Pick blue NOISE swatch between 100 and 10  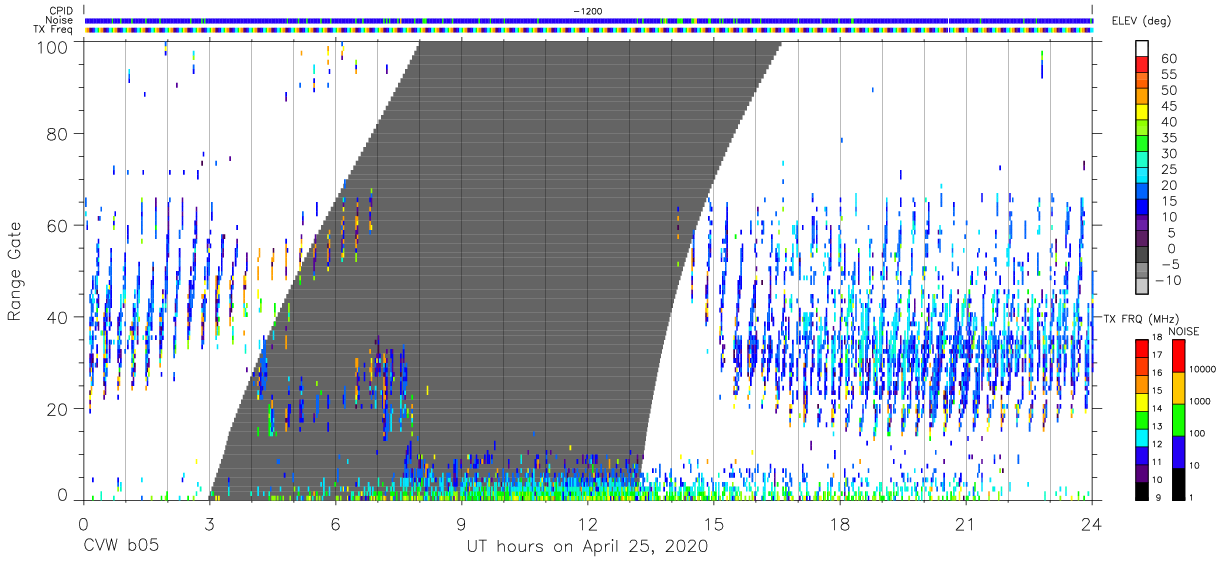point(1178,451)
